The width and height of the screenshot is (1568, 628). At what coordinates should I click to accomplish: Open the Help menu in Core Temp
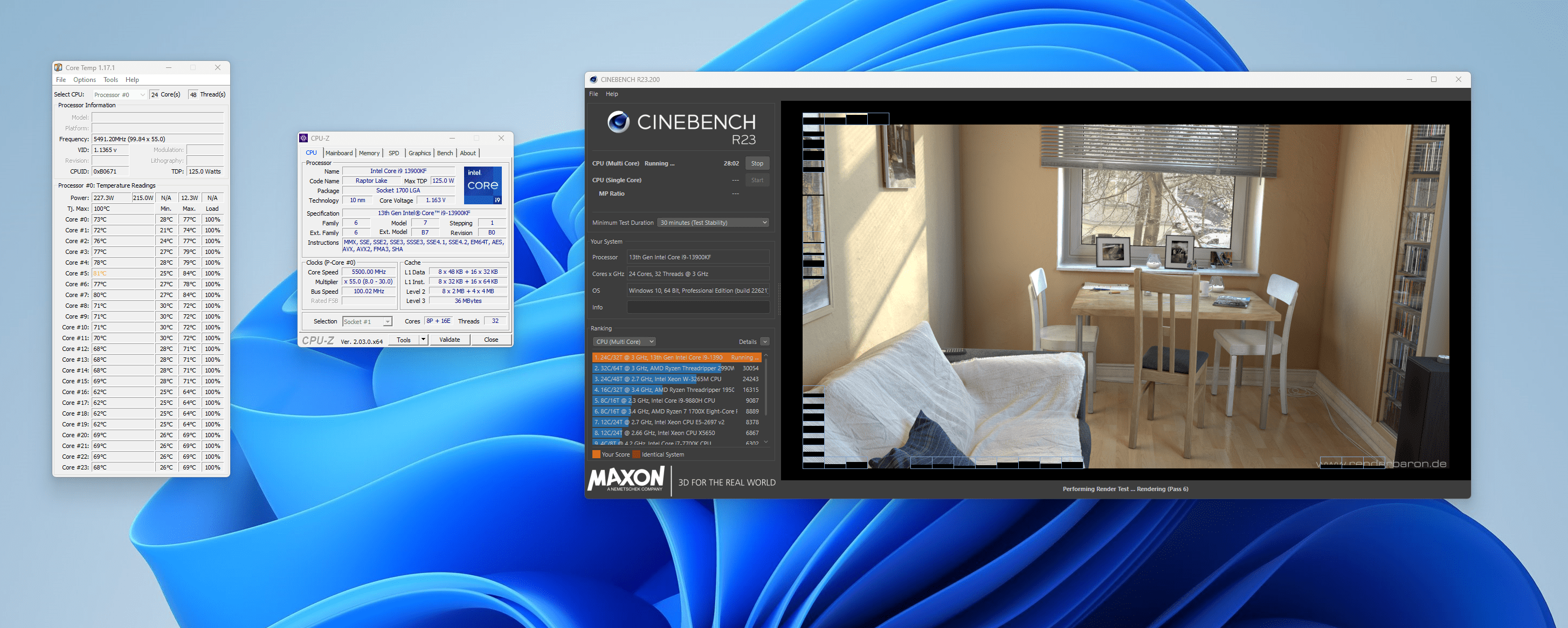132,80
